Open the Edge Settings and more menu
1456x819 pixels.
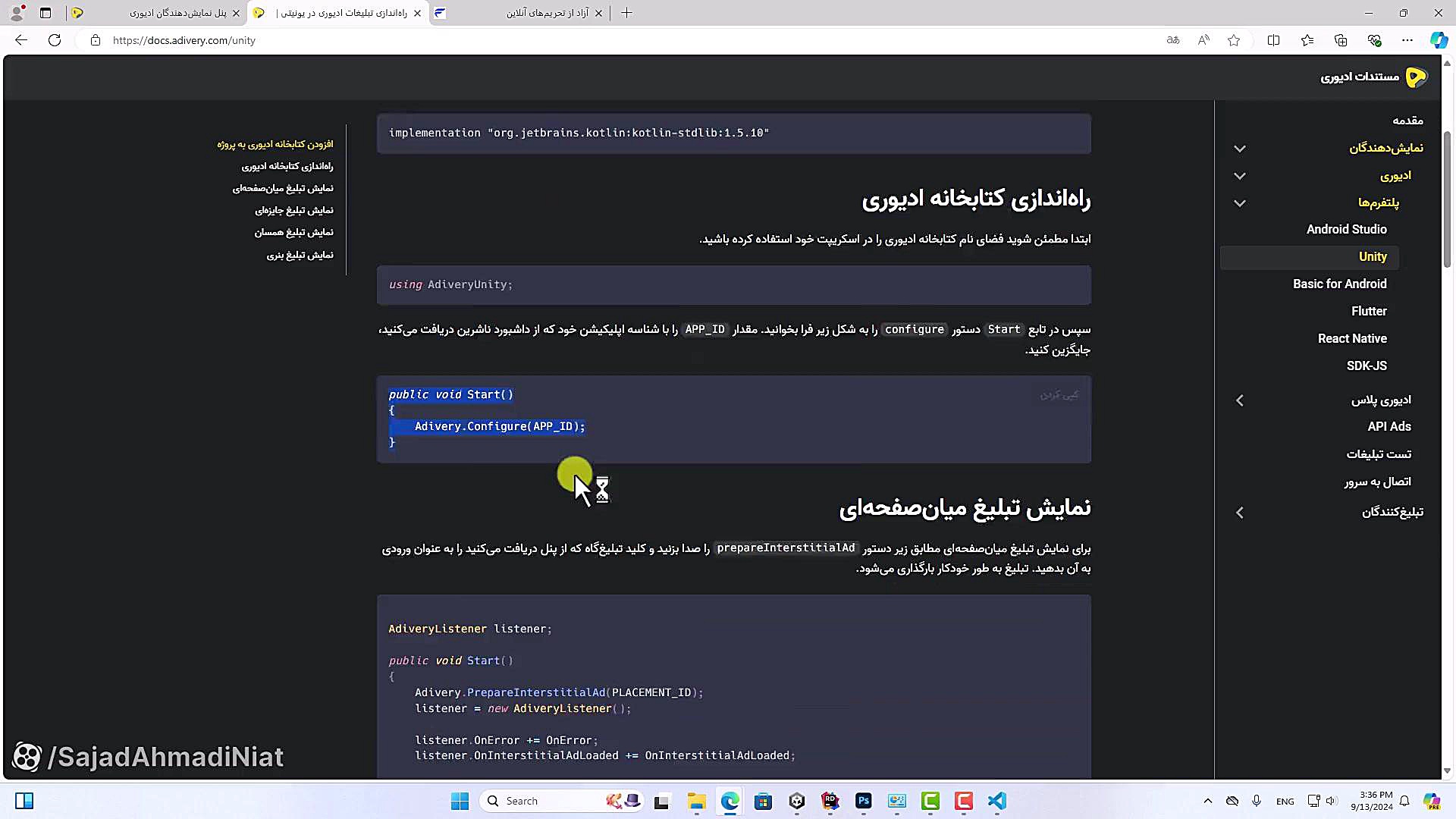[1407, 40]
